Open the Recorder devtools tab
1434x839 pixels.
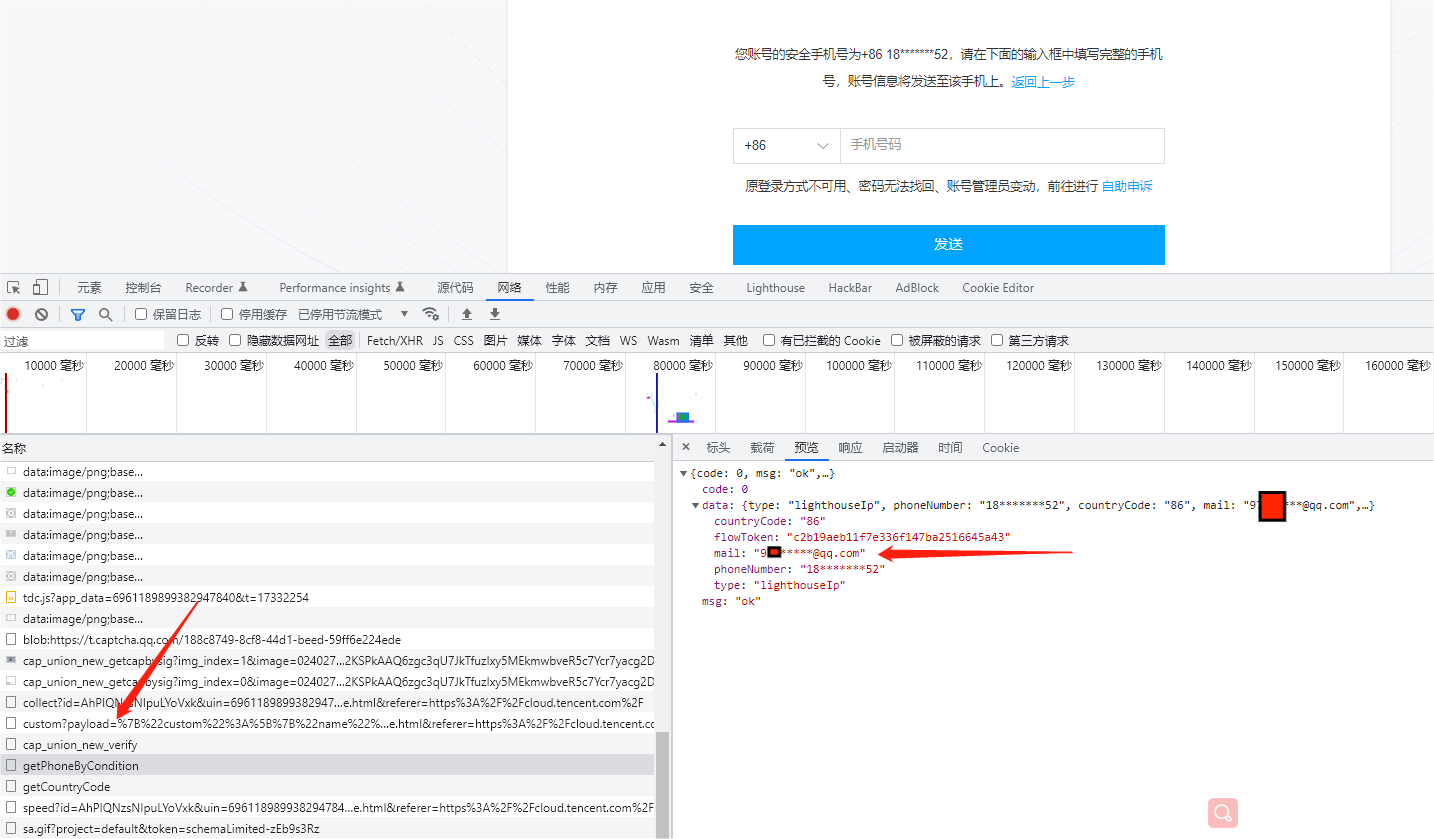(216, 288)
